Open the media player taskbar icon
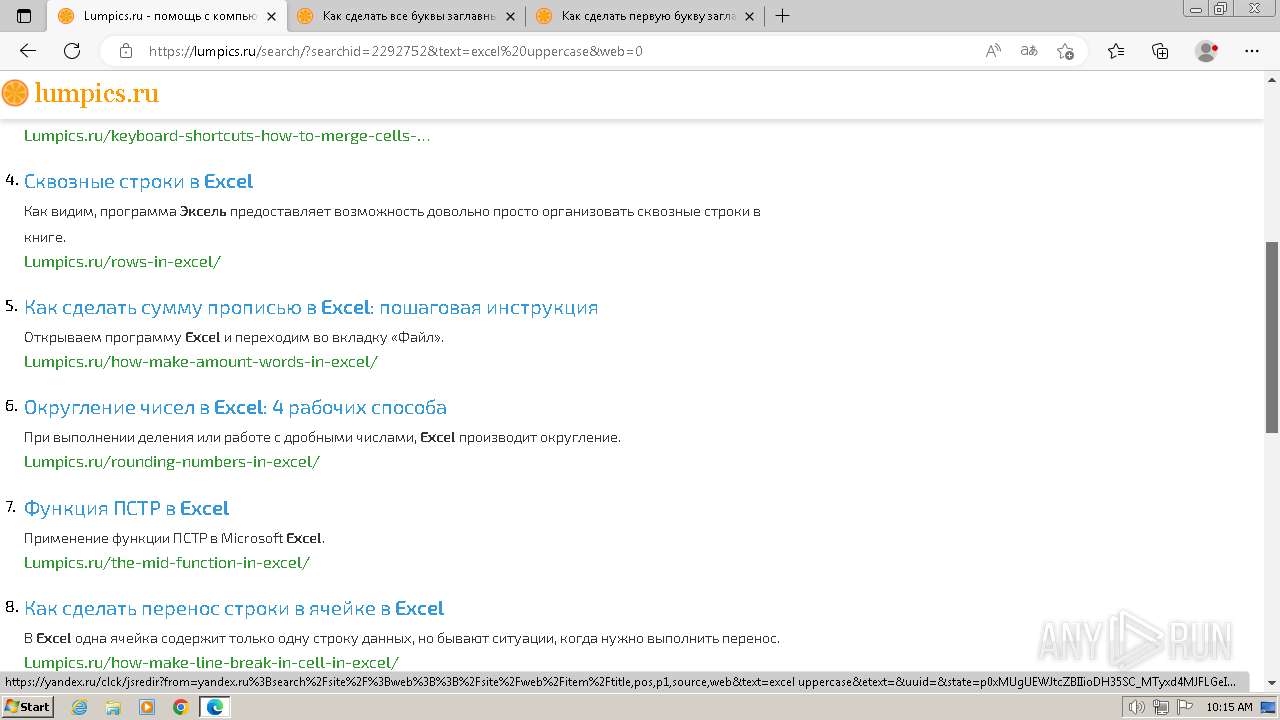1280x720 pixels. 147,707
